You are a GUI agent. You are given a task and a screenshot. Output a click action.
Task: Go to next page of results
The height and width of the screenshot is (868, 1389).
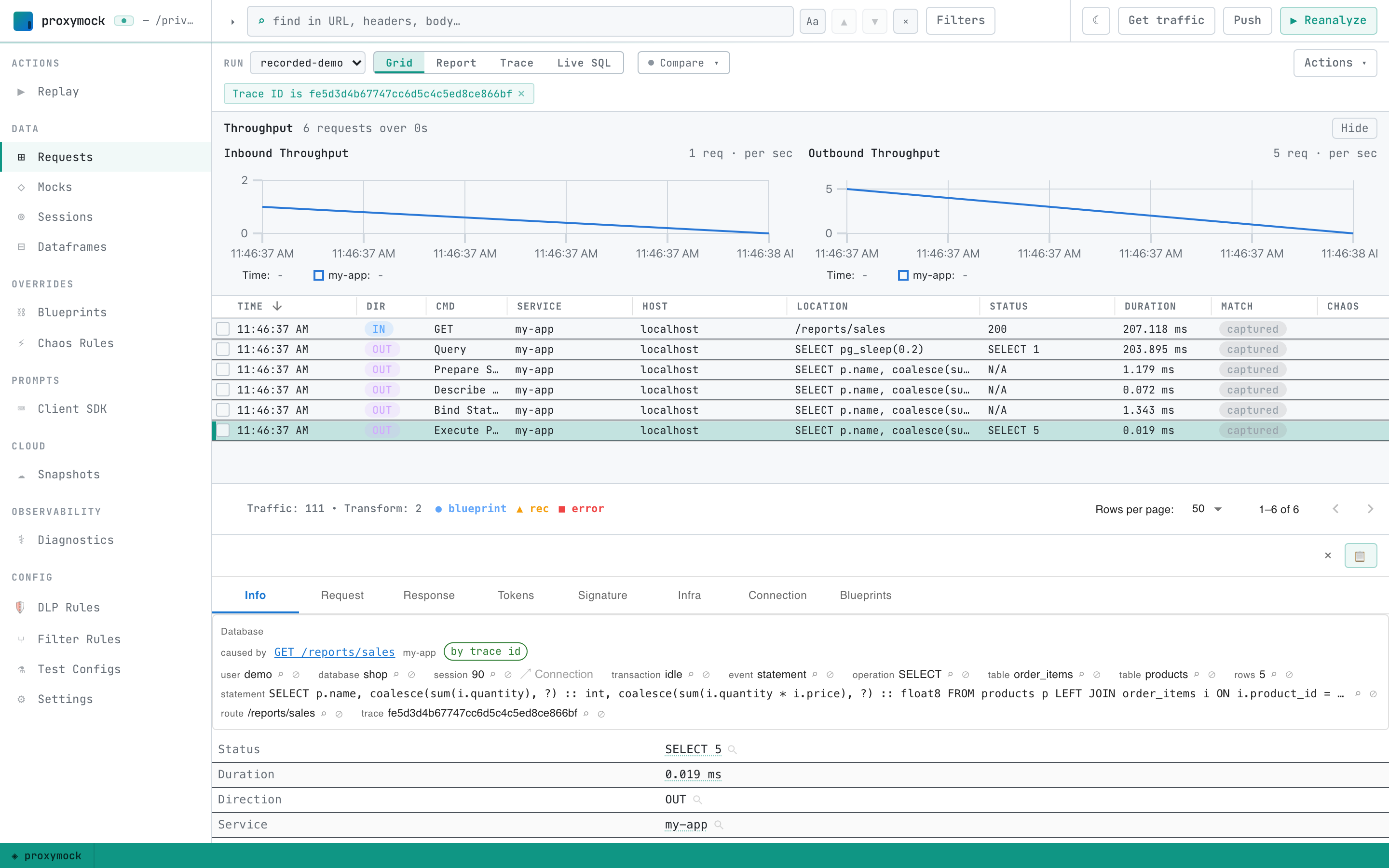point(1370,509)
